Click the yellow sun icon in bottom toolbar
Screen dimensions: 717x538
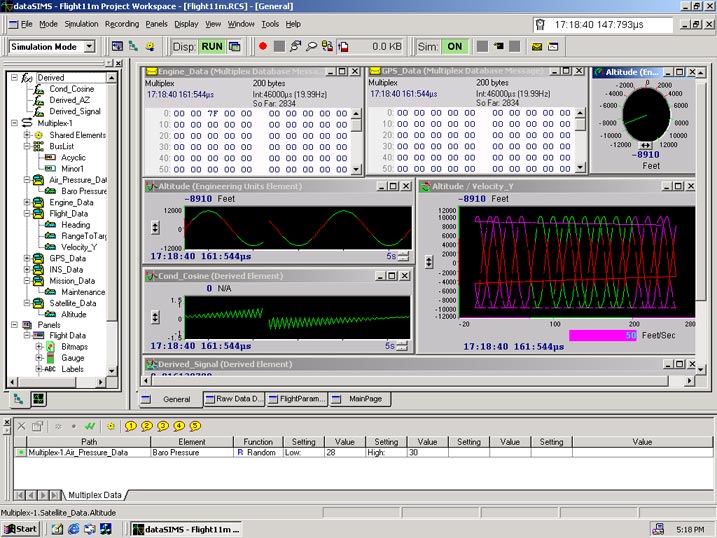click(x=110, y=426)
